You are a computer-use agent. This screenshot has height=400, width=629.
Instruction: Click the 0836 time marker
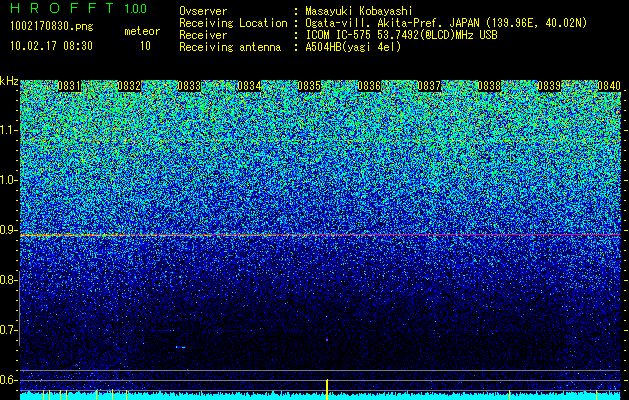click(369, 86)
